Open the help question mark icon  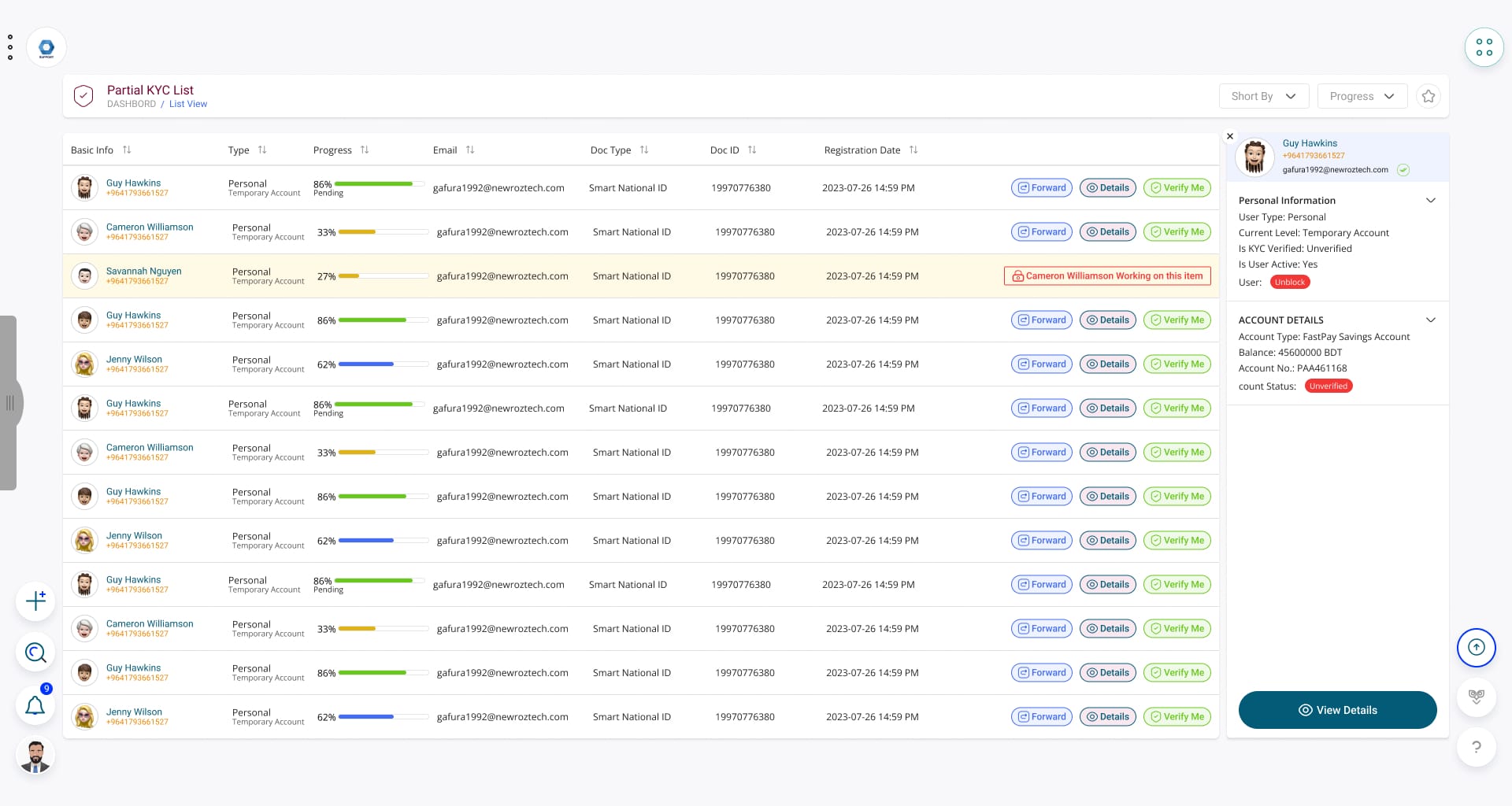(x=1476, y=747)
